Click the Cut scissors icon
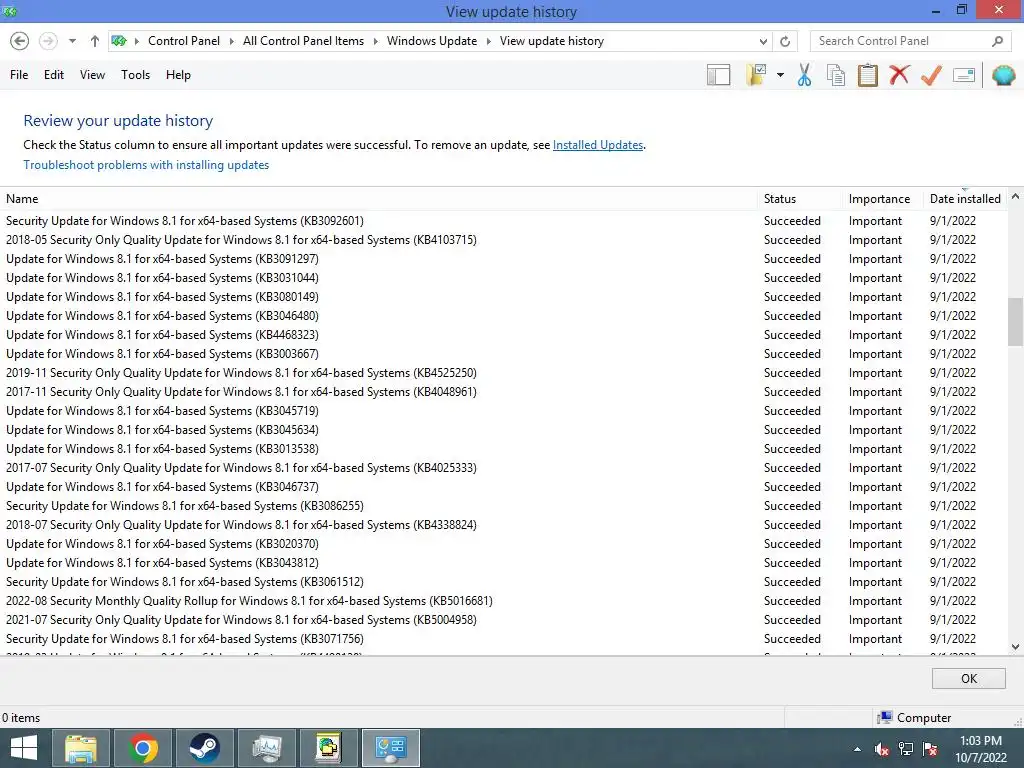Viewport: 1024px width, 768px height. tap(804, 75)
